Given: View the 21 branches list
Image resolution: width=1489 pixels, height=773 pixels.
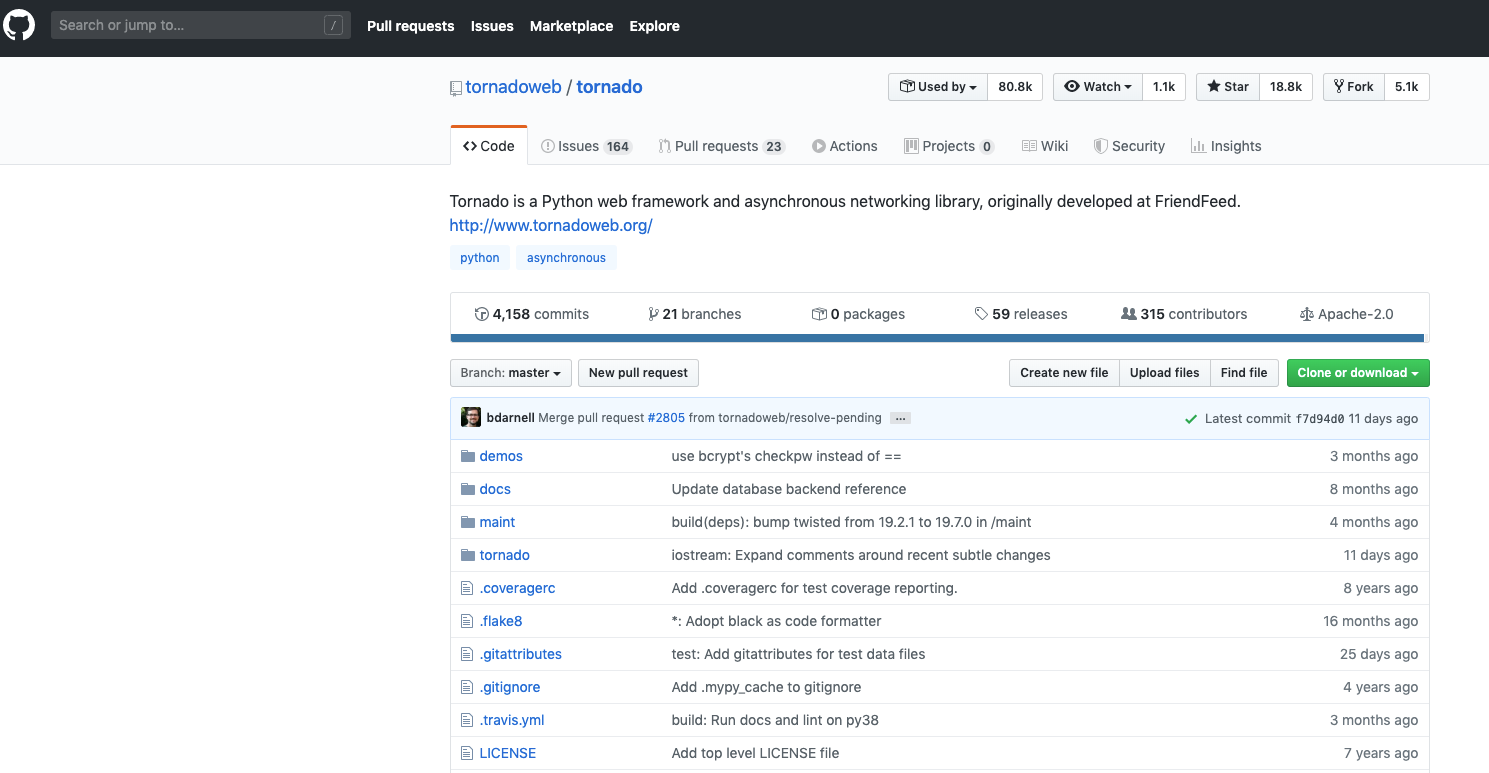Looking at the screenshot, I should point(695,314).
